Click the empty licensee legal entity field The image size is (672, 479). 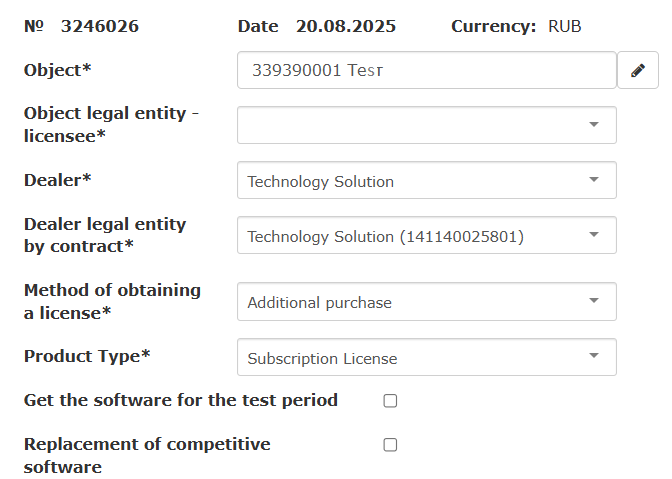[x=410, y=125]
